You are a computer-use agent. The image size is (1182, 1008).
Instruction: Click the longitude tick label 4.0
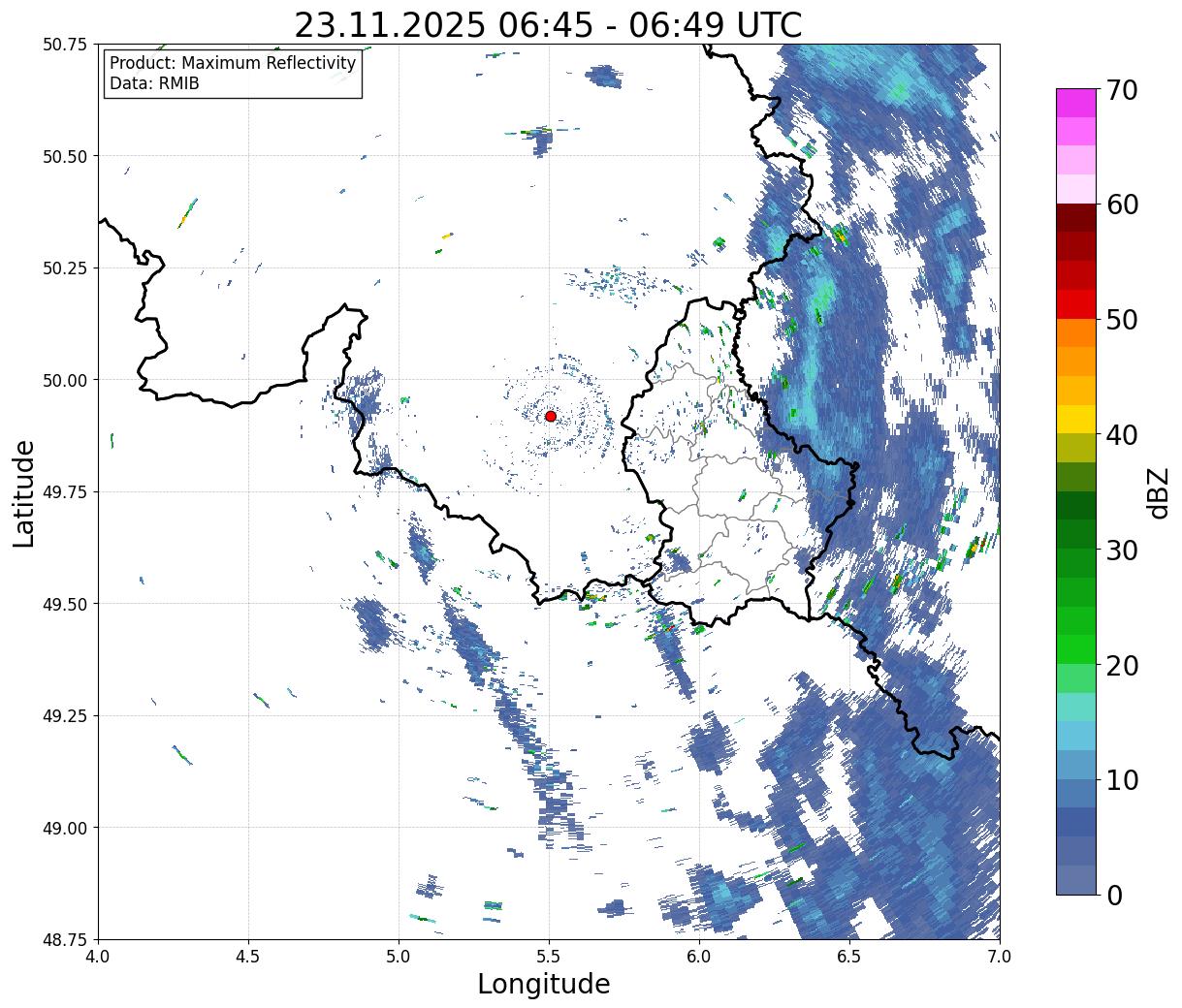coord(98,956)
